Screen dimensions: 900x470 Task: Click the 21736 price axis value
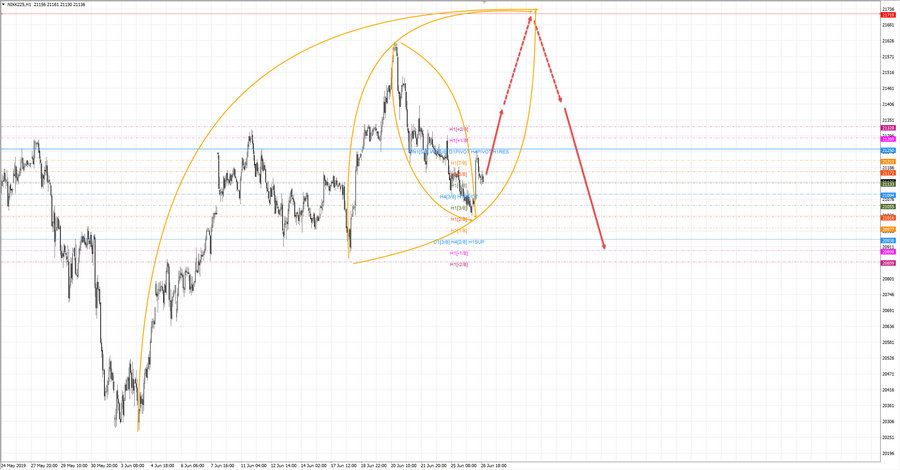tap(888, 9)
